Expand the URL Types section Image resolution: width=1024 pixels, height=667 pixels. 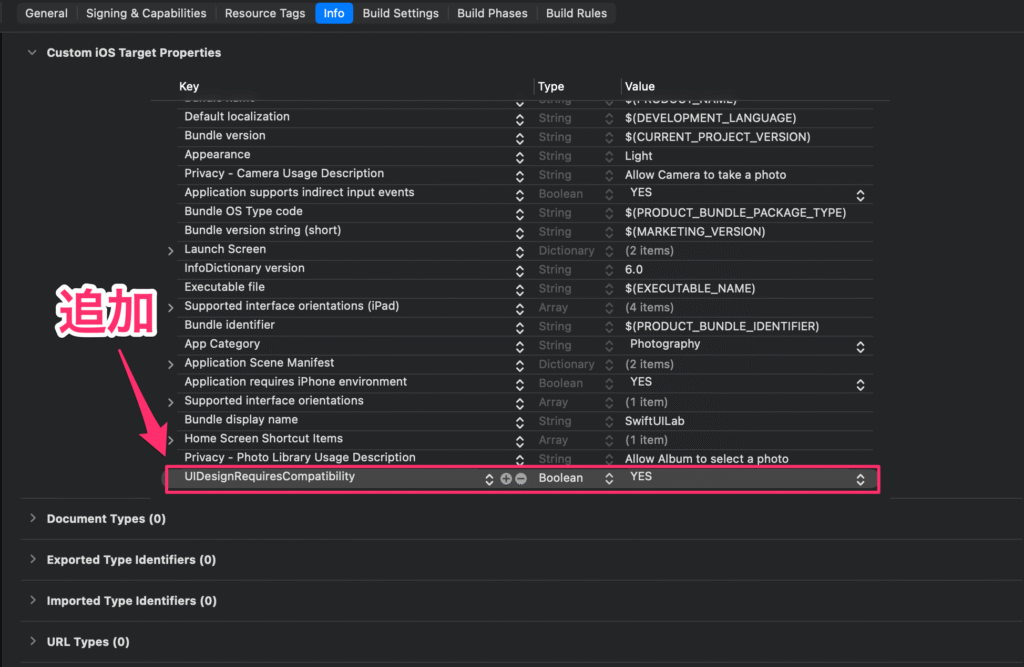pos(32,642)
